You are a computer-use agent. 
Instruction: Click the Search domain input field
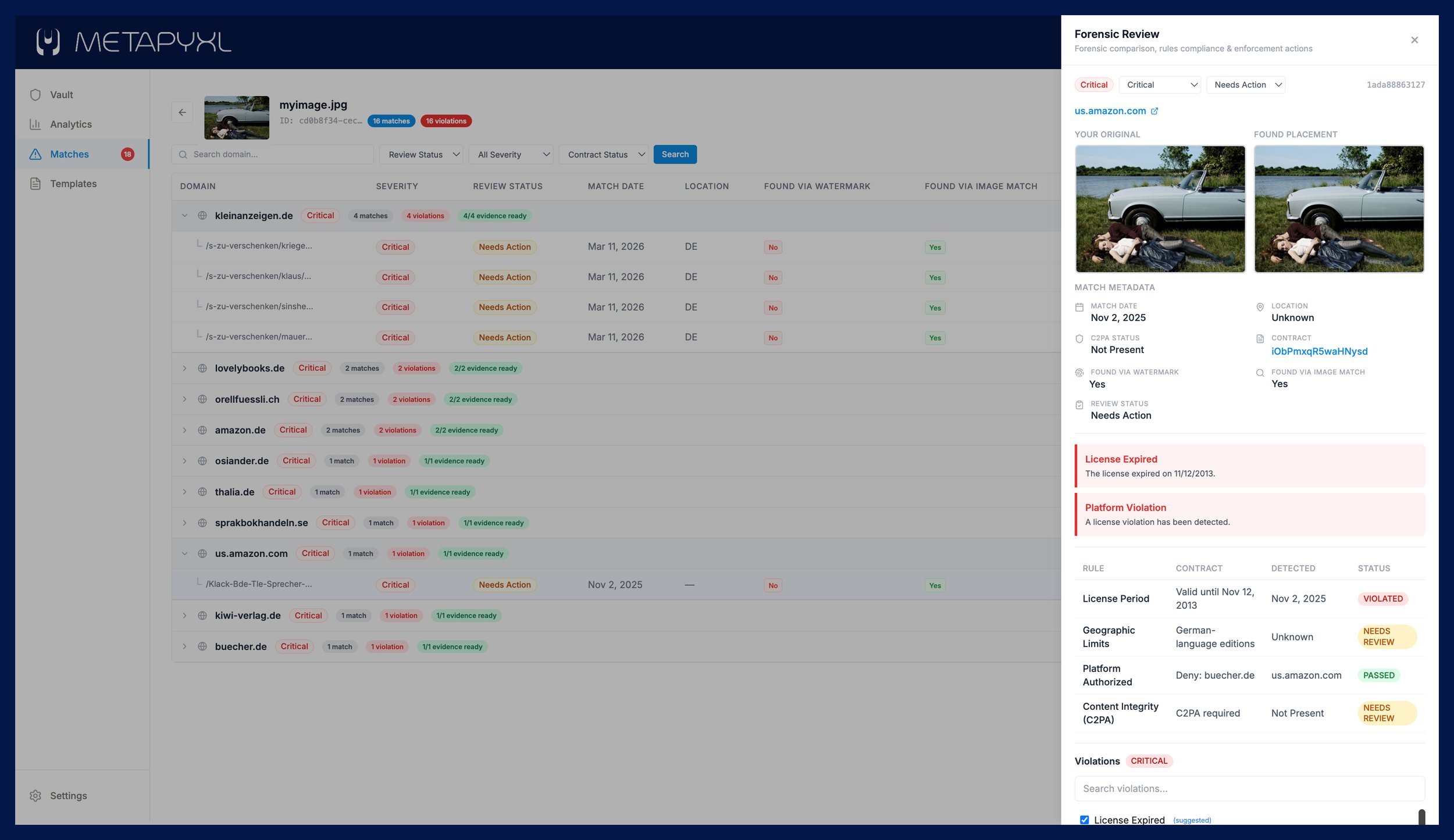(273, 155)
